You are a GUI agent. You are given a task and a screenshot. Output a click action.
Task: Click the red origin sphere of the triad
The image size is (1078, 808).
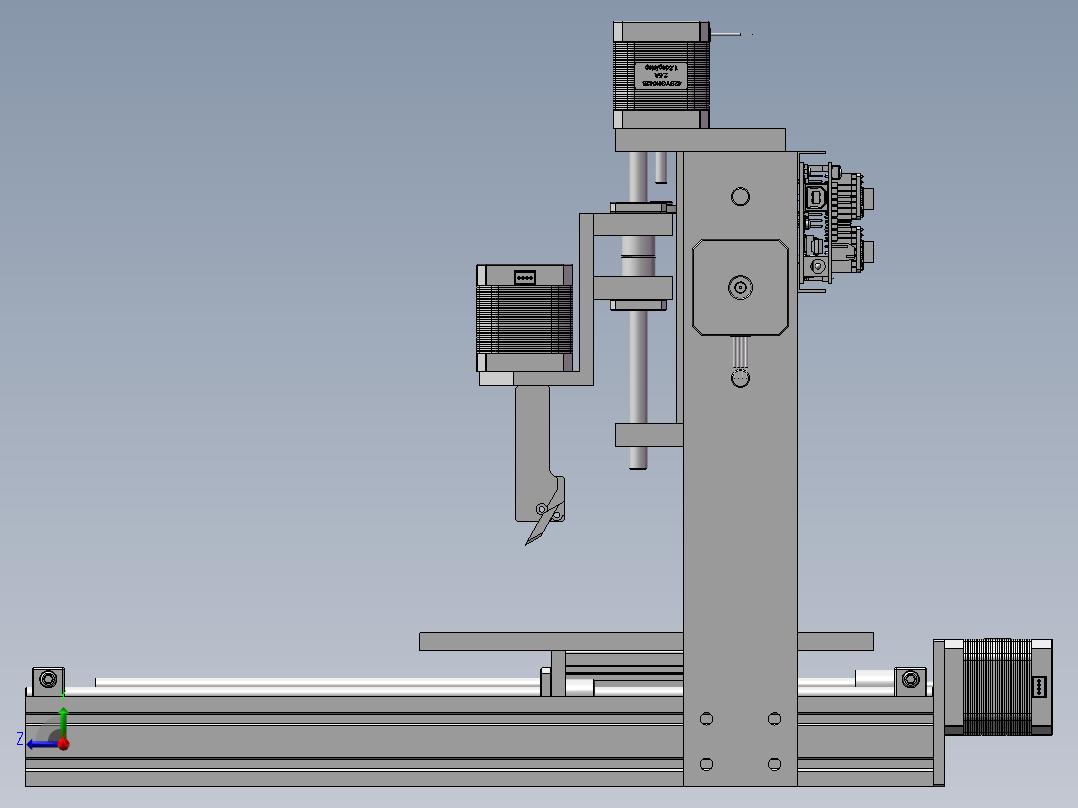(64, 743)
